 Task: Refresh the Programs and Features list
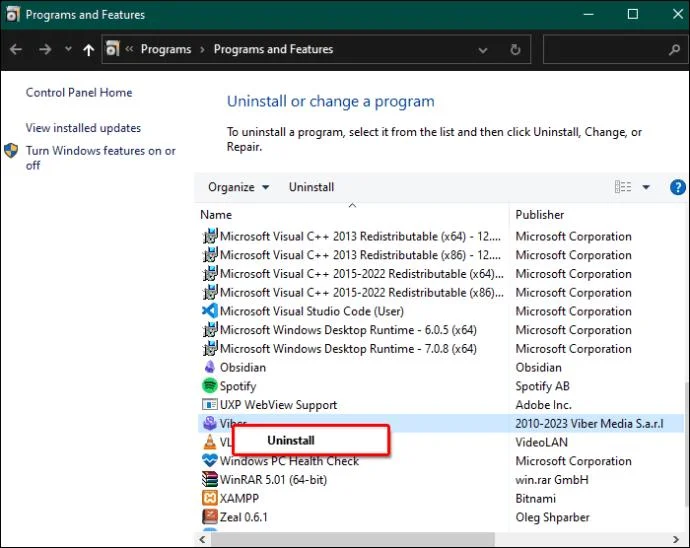pos(515,49)
